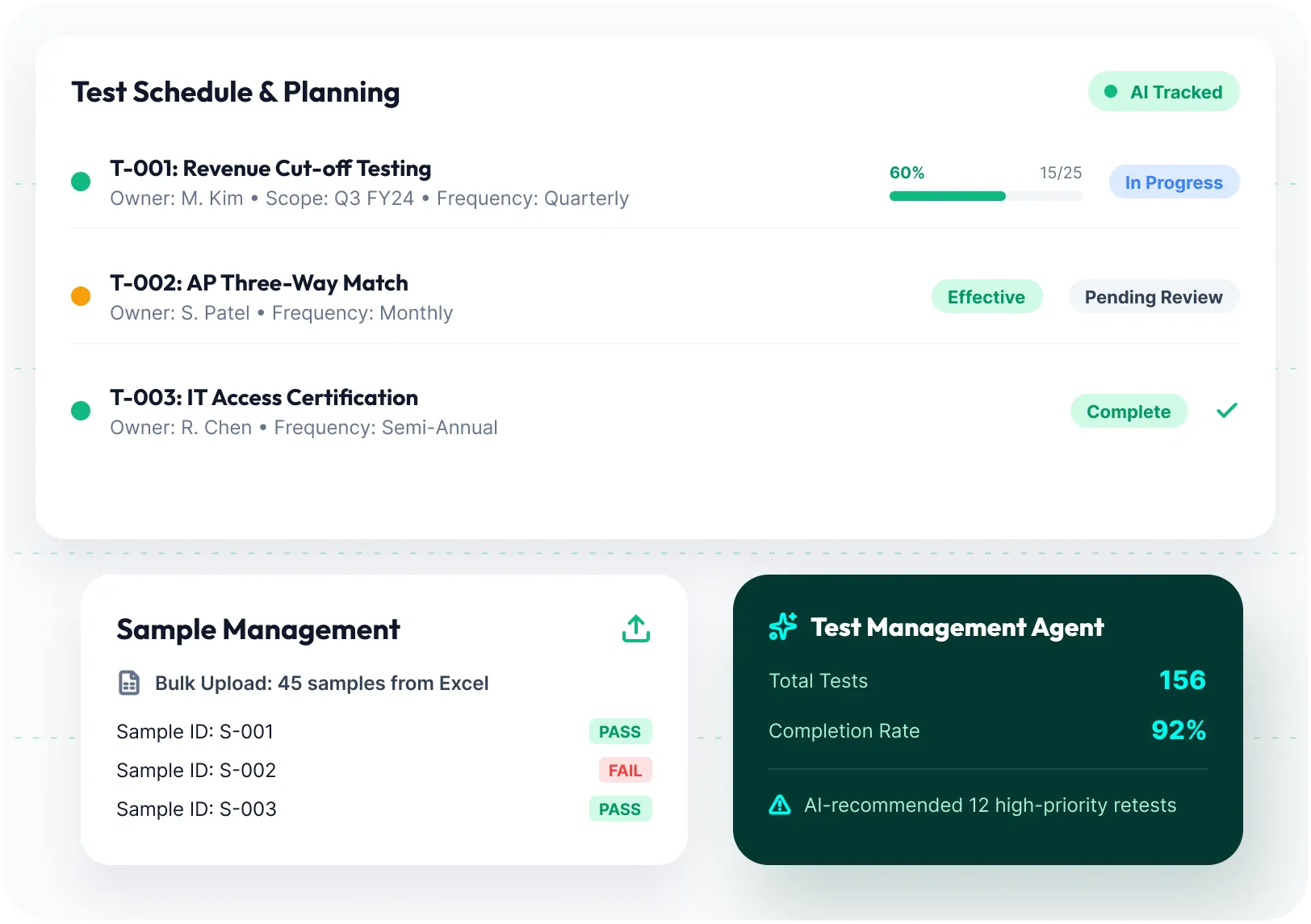This screenshot has height=924, width=1311.
Task: Click the Test Management Agent title
Action: tap(957, 627)
